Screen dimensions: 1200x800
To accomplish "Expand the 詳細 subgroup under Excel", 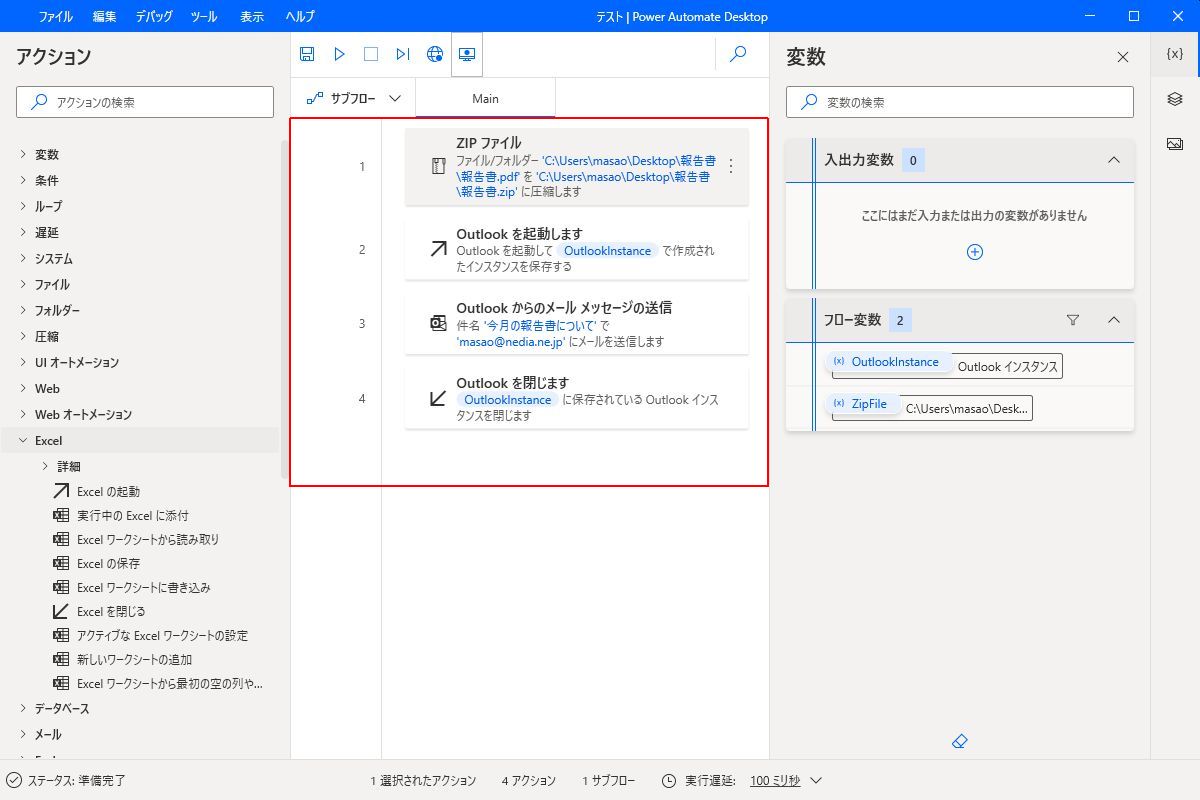I will (x=45, y=466).
